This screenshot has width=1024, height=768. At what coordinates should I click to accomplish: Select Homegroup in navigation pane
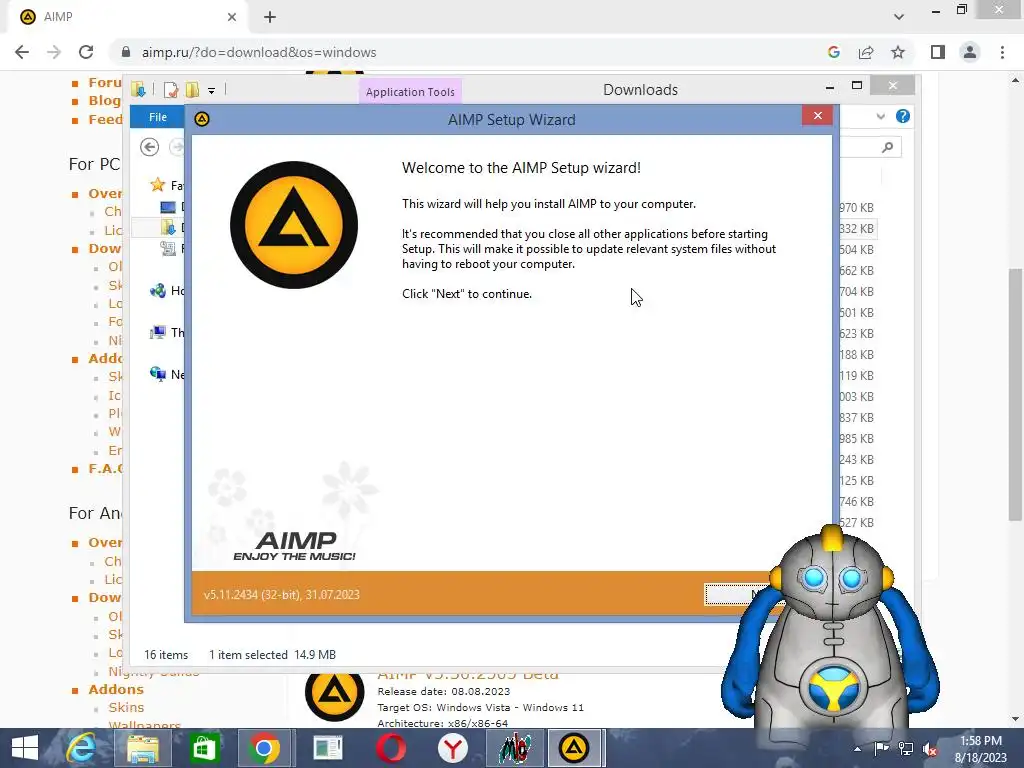[166, 291]
